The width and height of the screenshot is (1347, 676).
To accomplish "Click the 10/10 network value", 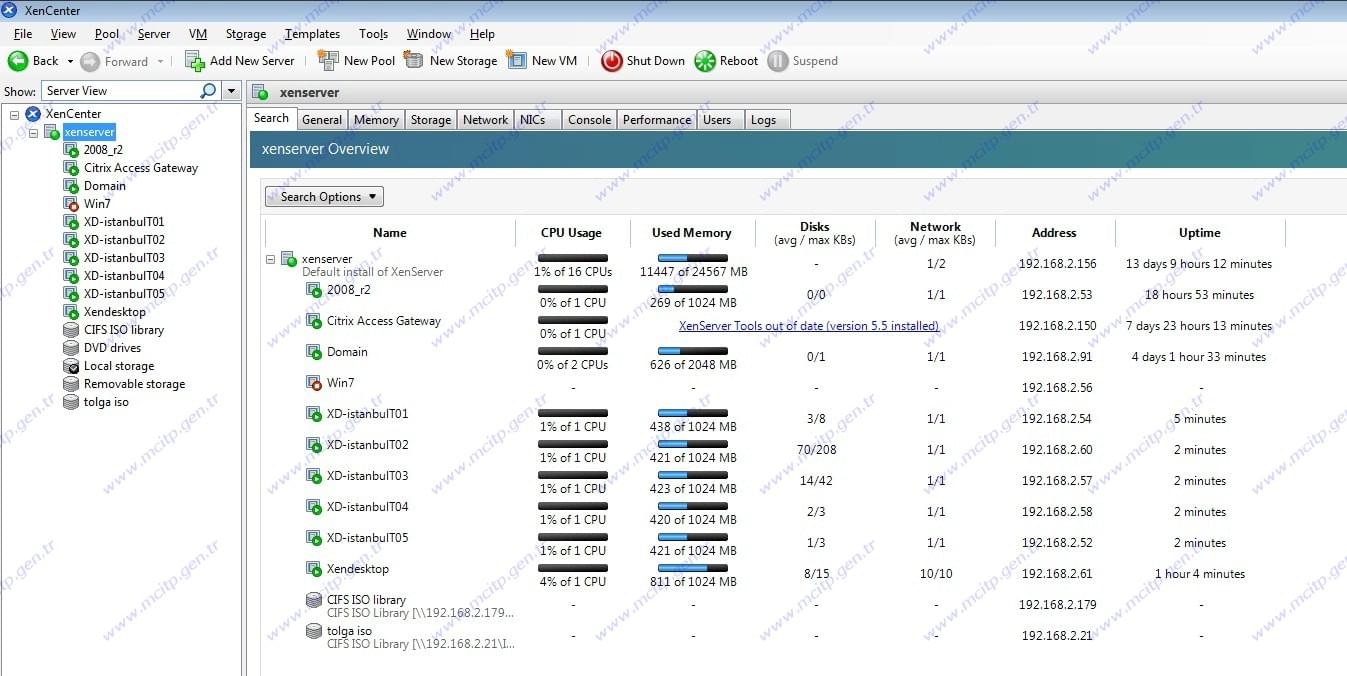I will pos(936,574).
